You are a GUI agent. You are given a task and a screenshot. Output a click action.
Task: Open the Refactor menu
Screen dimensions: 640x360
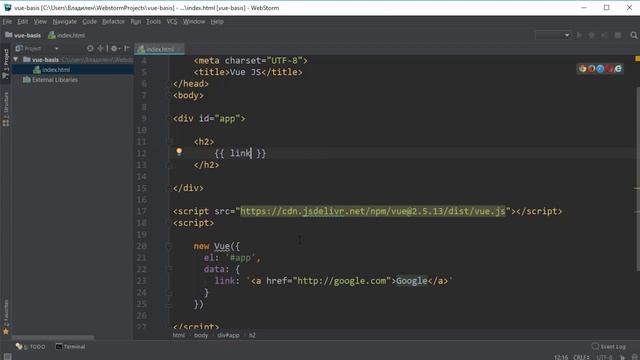[x=113, y=22]
